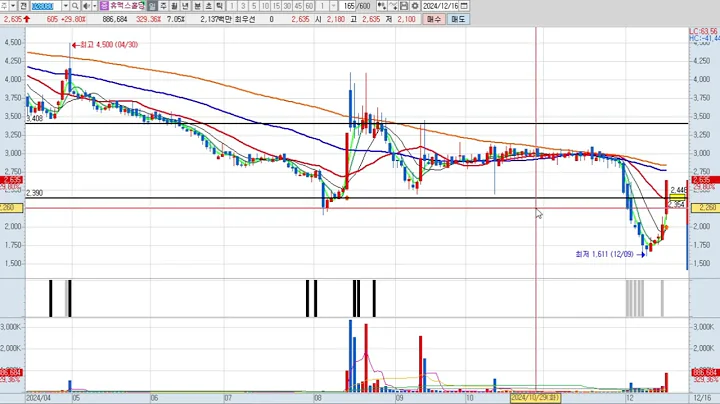
Task: Click the 매수 buy button
Action: (434, 19)
